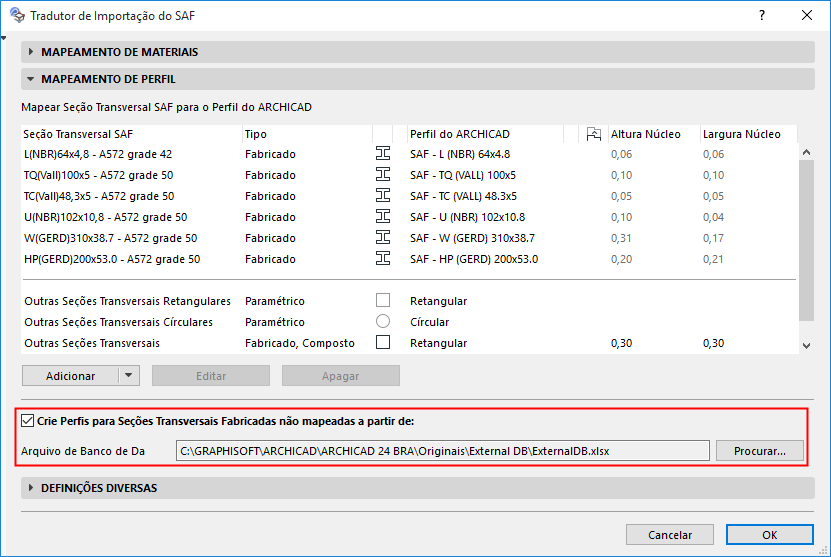Screen dimensions: 831x557
Task: Click the Procurar... browse button
Action: [x=759, y=451]
